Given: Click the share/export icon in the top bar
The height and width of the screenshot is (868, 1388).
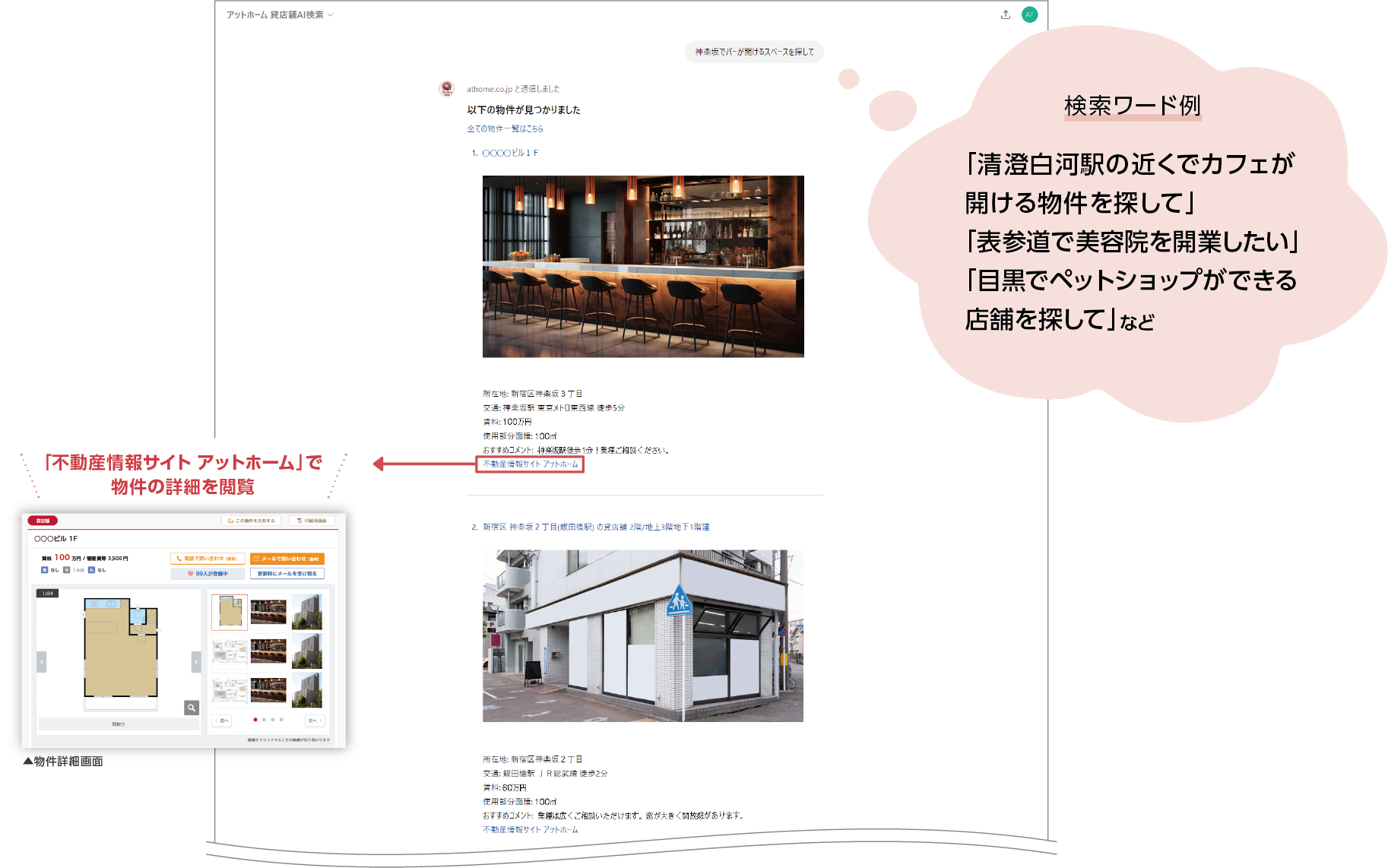Looking at the screenshot, I should [x=1006, y=14].
